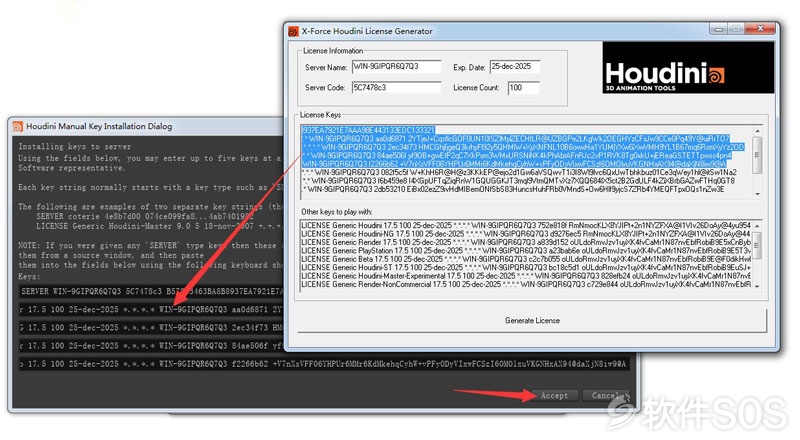
Task: Click highlighted License Keys line containing 84ae506f
Action: pyautogui.click(x=516, y=155)
